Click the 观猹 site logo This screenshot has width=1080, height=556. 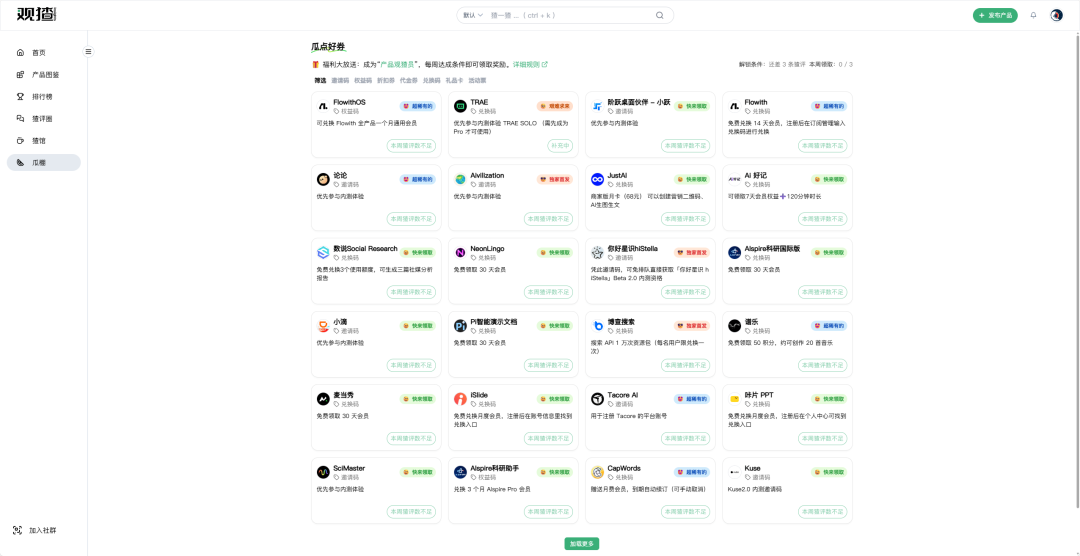tap(37, 14)
